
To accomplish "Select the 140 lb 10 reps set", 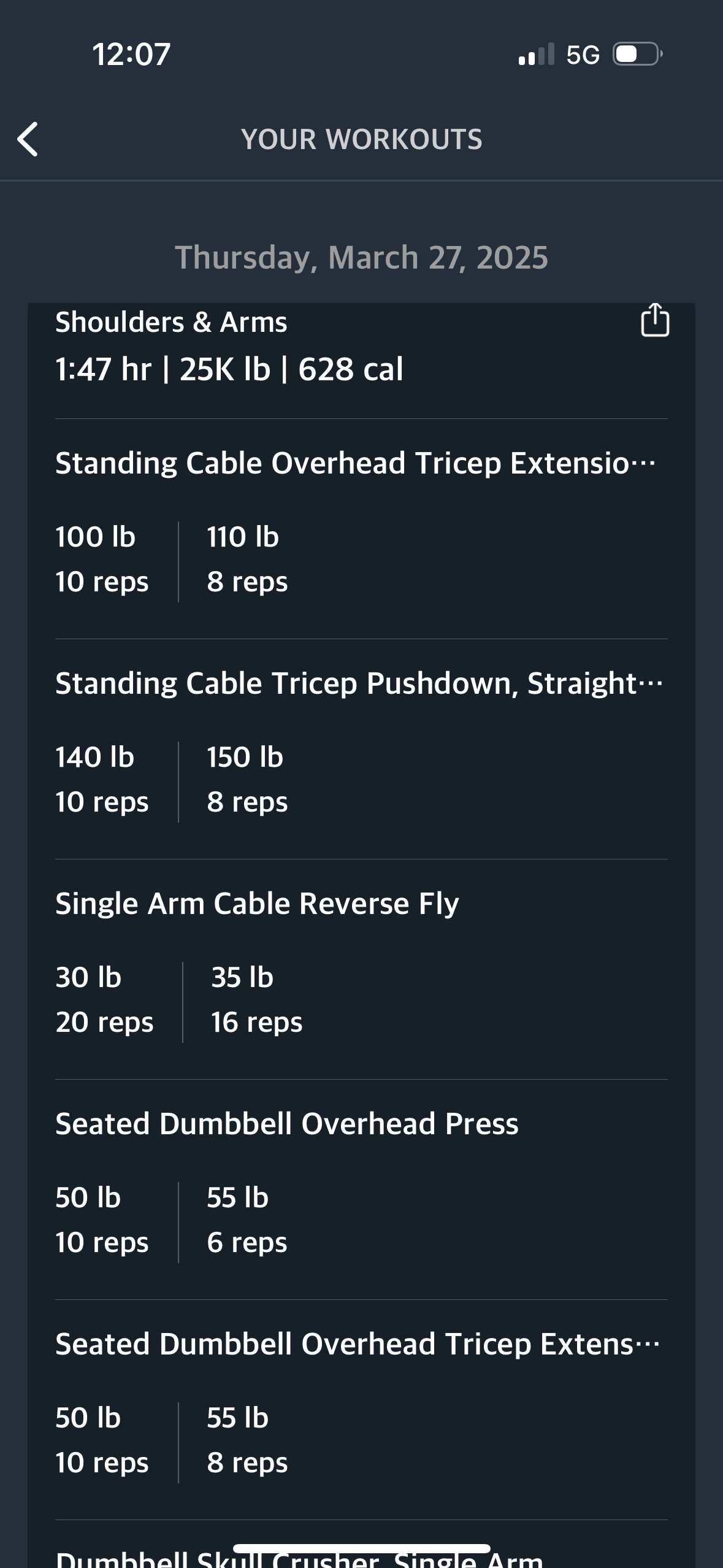I will click(102, 779).
